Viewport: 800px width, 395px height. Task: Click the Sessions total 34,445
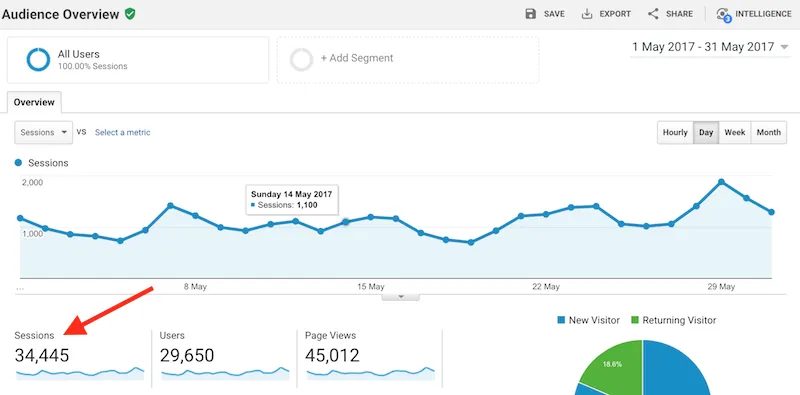click(42, 355)
